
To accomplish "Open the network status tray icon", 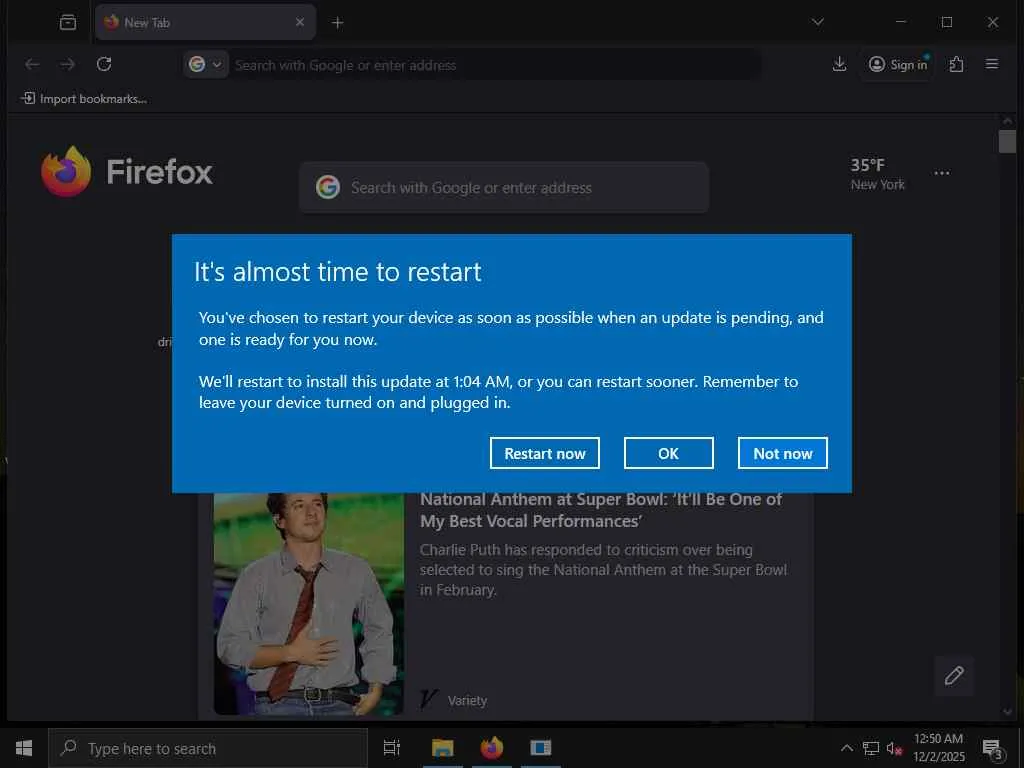I will (871, 748).
